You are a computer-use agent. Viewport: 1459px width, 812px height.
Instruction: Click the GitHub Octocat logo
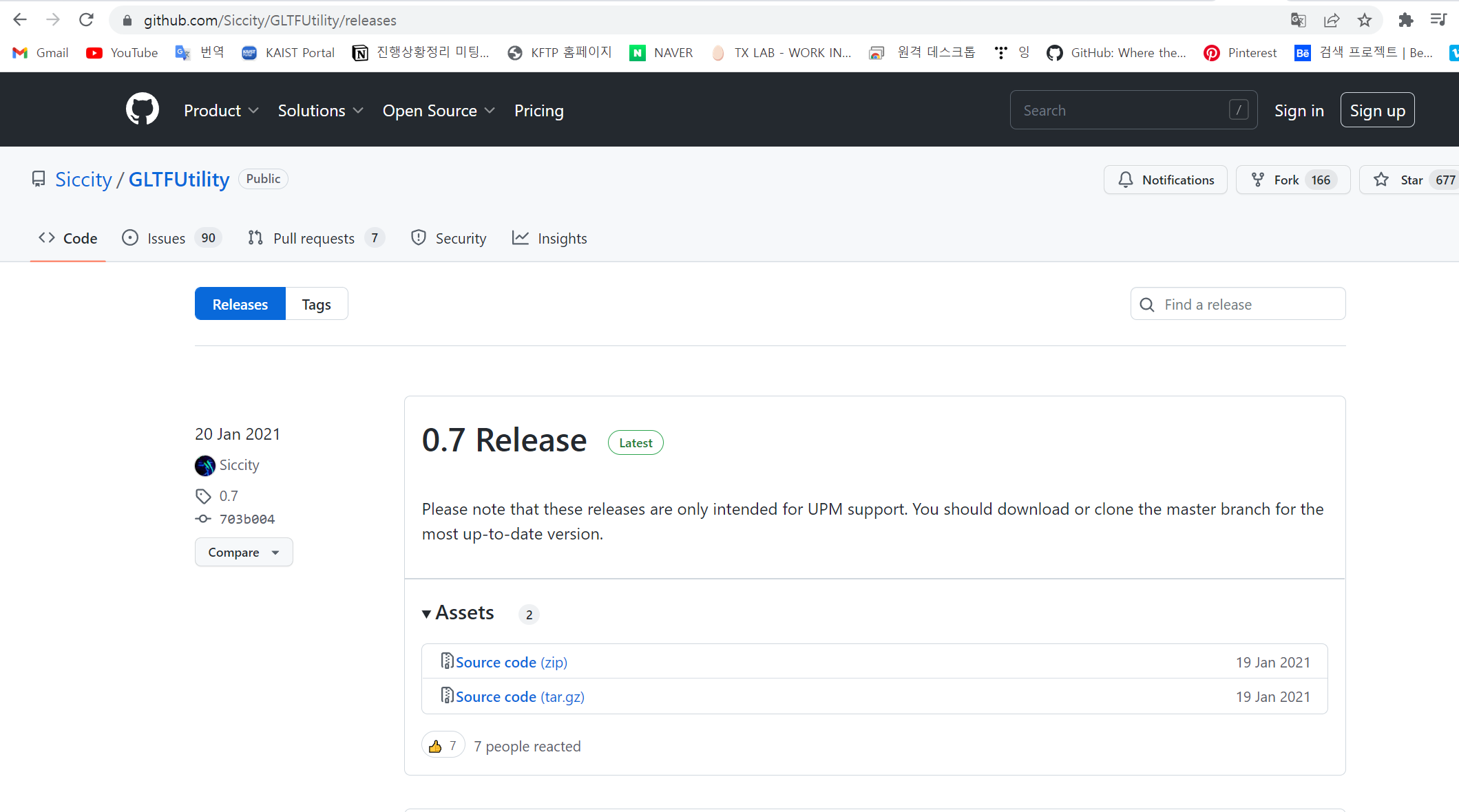coord(142,109)
